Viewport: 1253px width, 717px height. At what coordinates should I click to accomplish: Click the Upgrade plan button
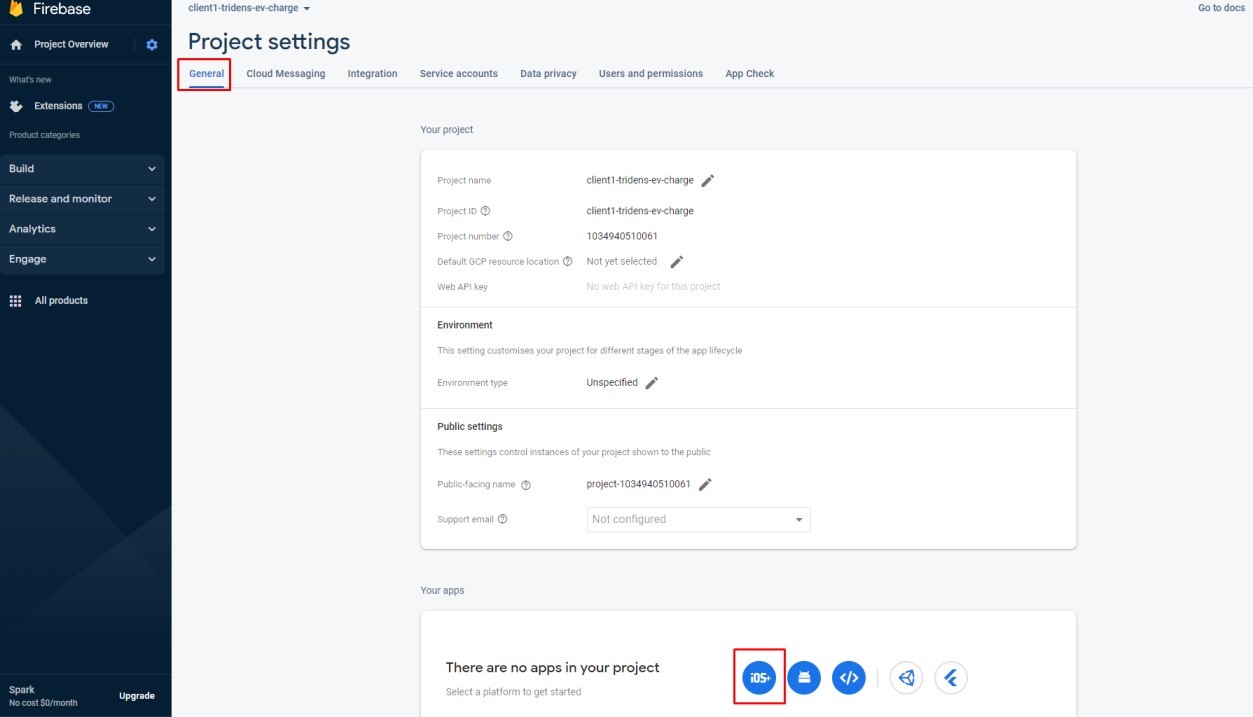point(137,696)
